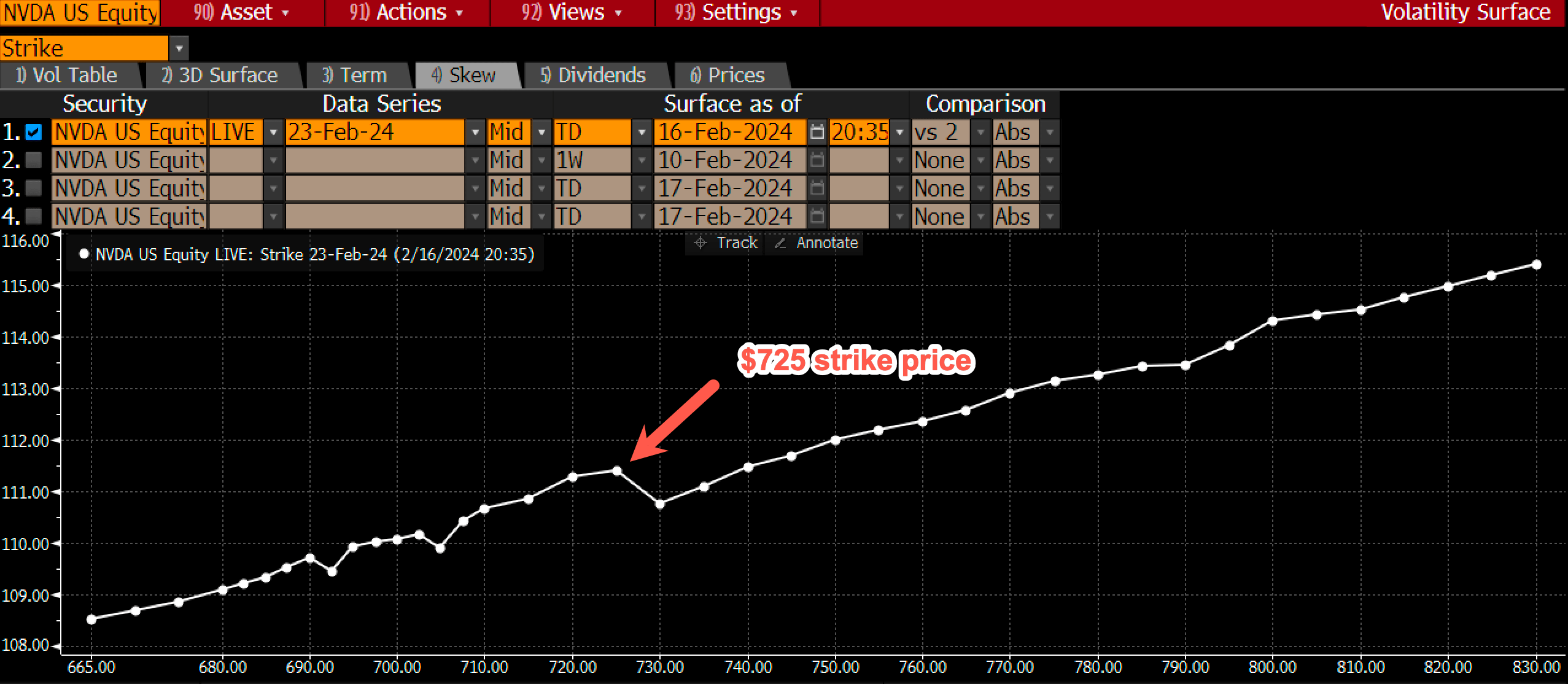Open the Actions menu
1568x684 pixels.
406,12
